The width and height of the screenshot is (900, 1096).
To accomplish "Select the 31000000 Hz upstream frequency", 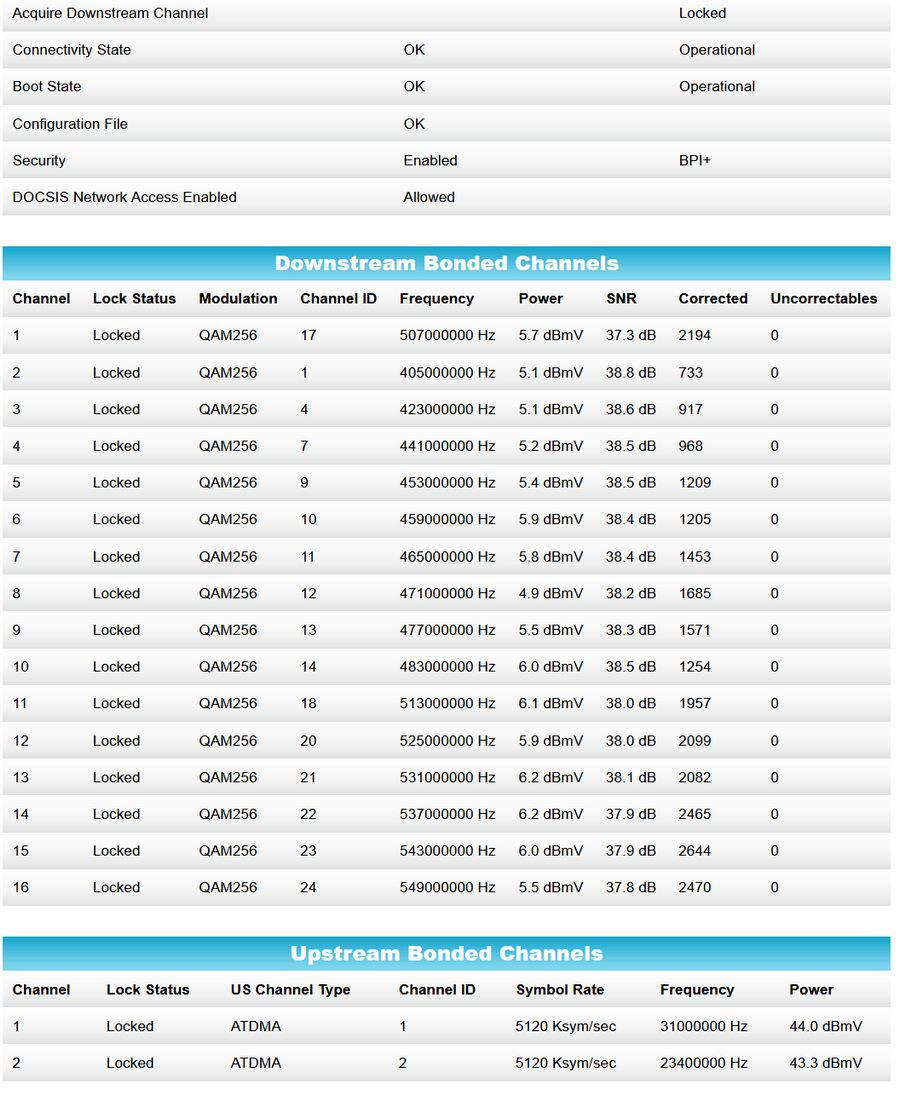I will pyautogui.click(x=704, y=1027).
